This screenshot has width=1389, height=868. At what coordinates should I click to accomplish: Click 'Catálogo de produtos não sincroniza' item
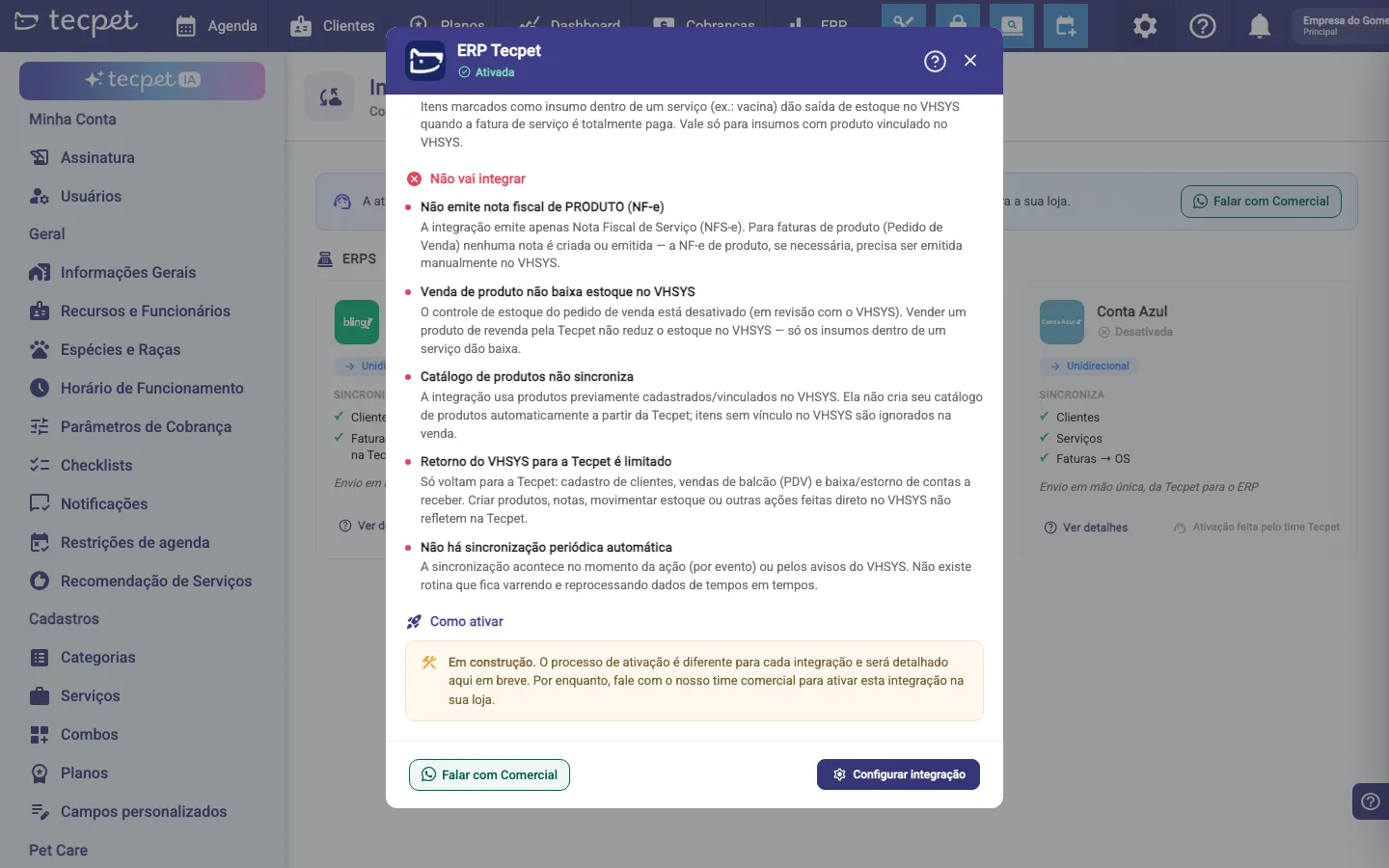pos(527,377)
